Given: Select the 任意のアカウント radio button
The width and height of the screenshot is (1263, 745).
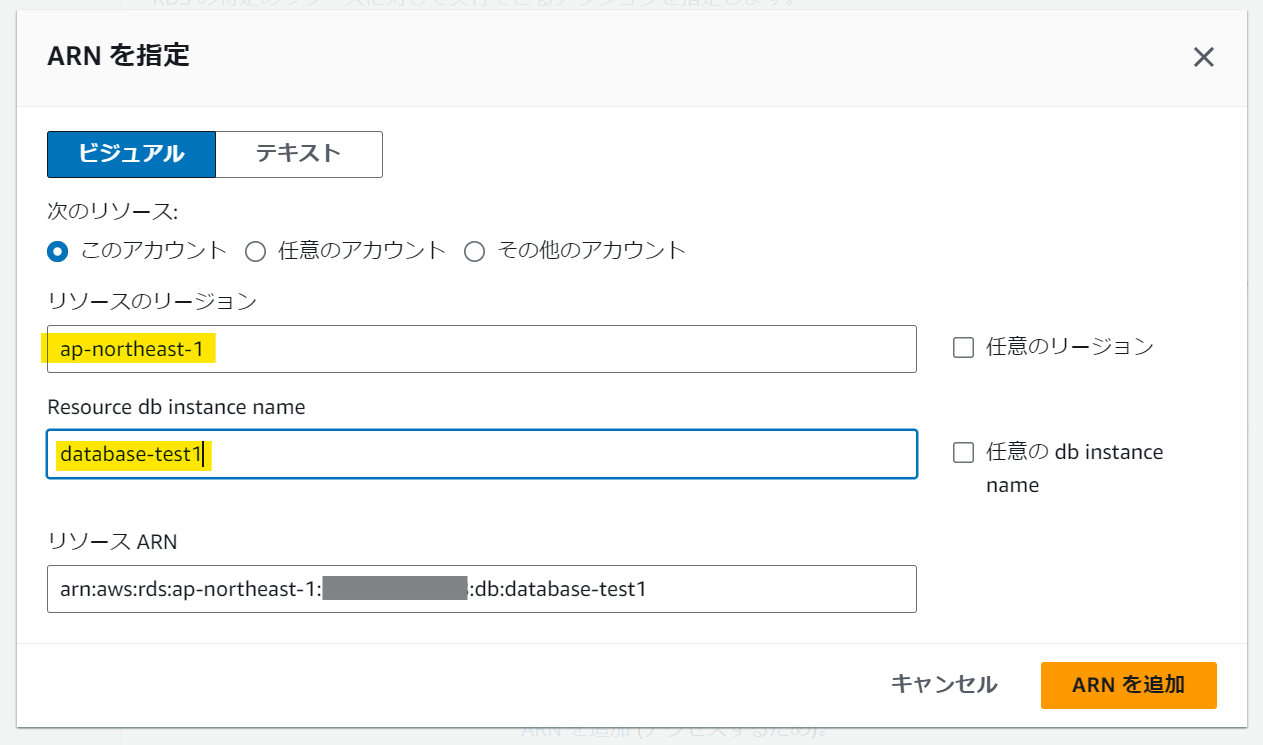Looking at the screenshot, I should click(x=256, y=251).
